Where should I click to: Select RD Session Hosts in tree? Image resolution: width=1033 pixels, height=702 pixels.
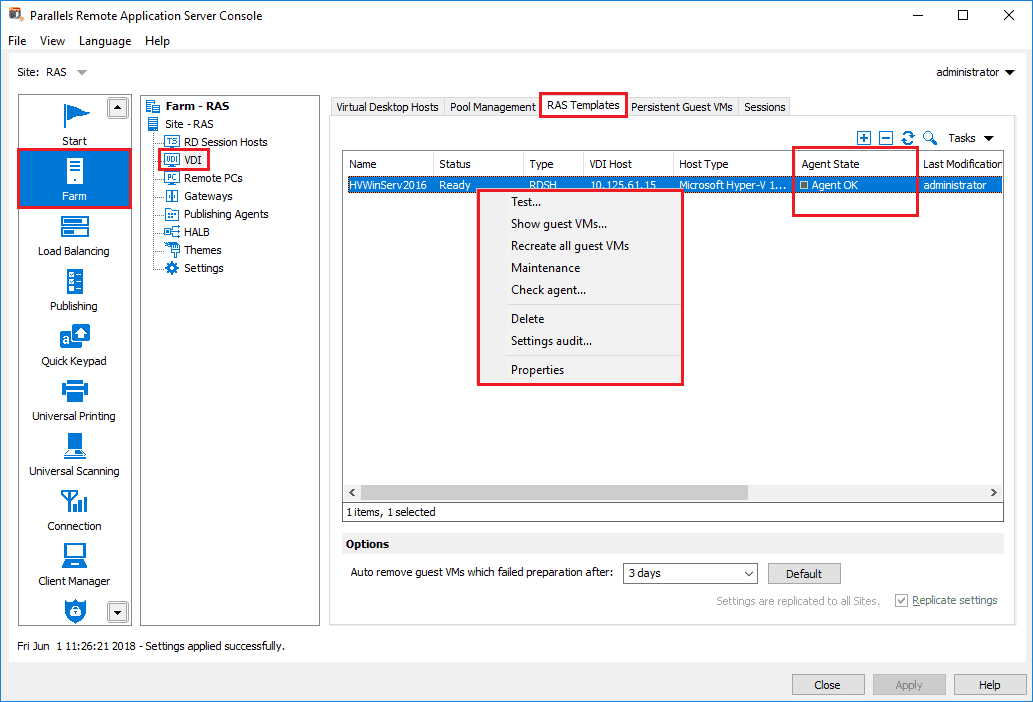pyautogui.click(x=225, y=142)
